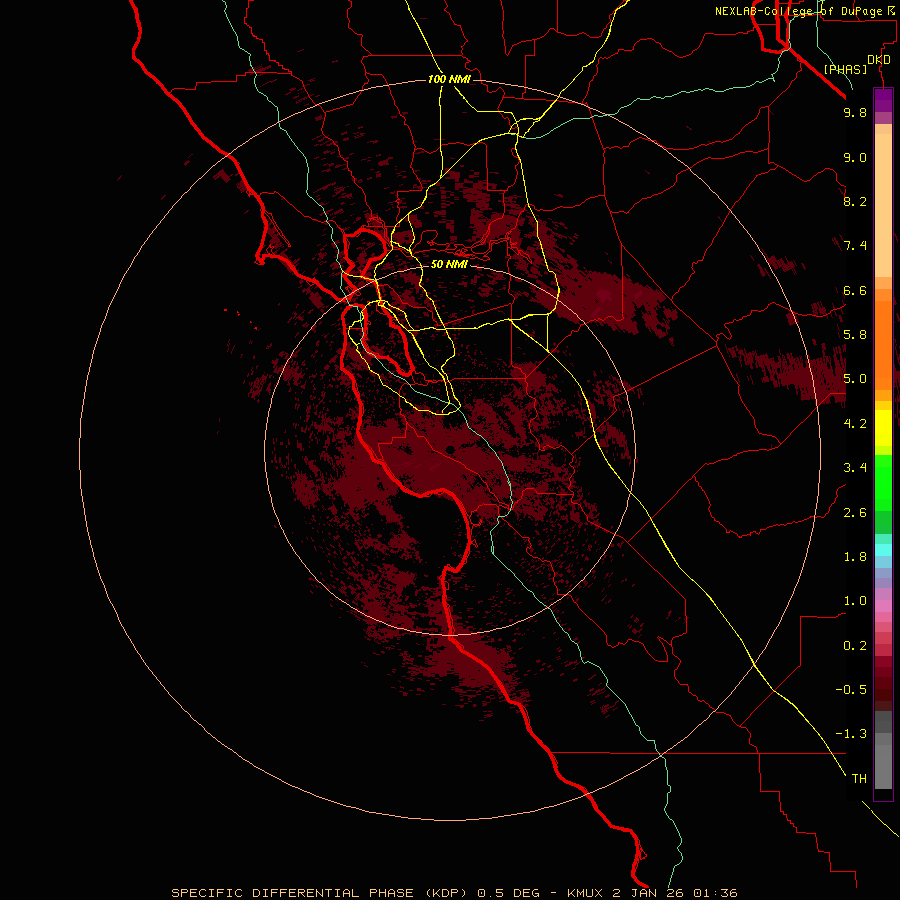Screen dimensions: 900x900
Task: Click the DKD label above the legend
Action: 879,60
